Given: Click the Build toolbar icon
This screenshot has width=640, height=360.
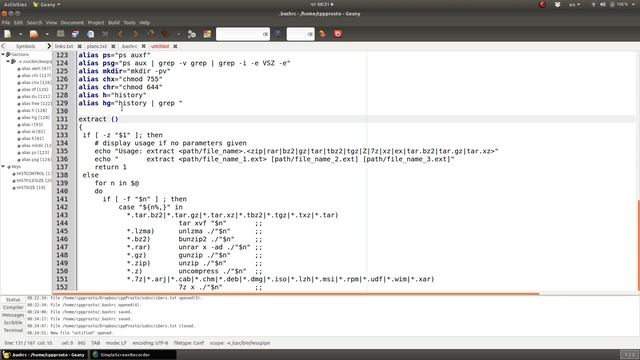Looking at the screenshot, I should click(x=165, y=34).
